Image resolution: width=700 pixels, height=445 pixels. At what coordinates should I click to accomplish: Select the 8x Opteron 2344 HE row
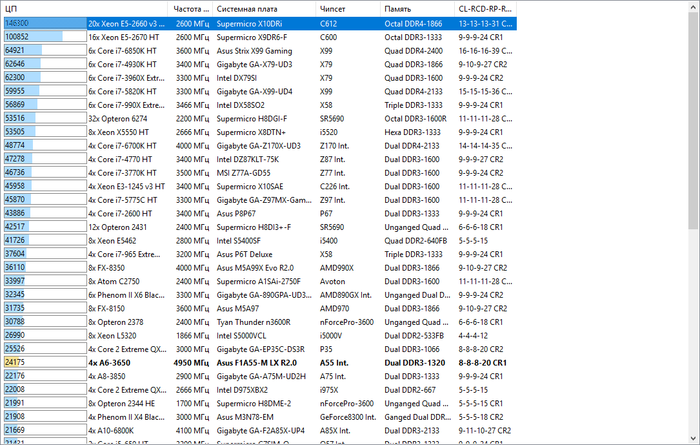pyautogui.click(x=260, y=403)
